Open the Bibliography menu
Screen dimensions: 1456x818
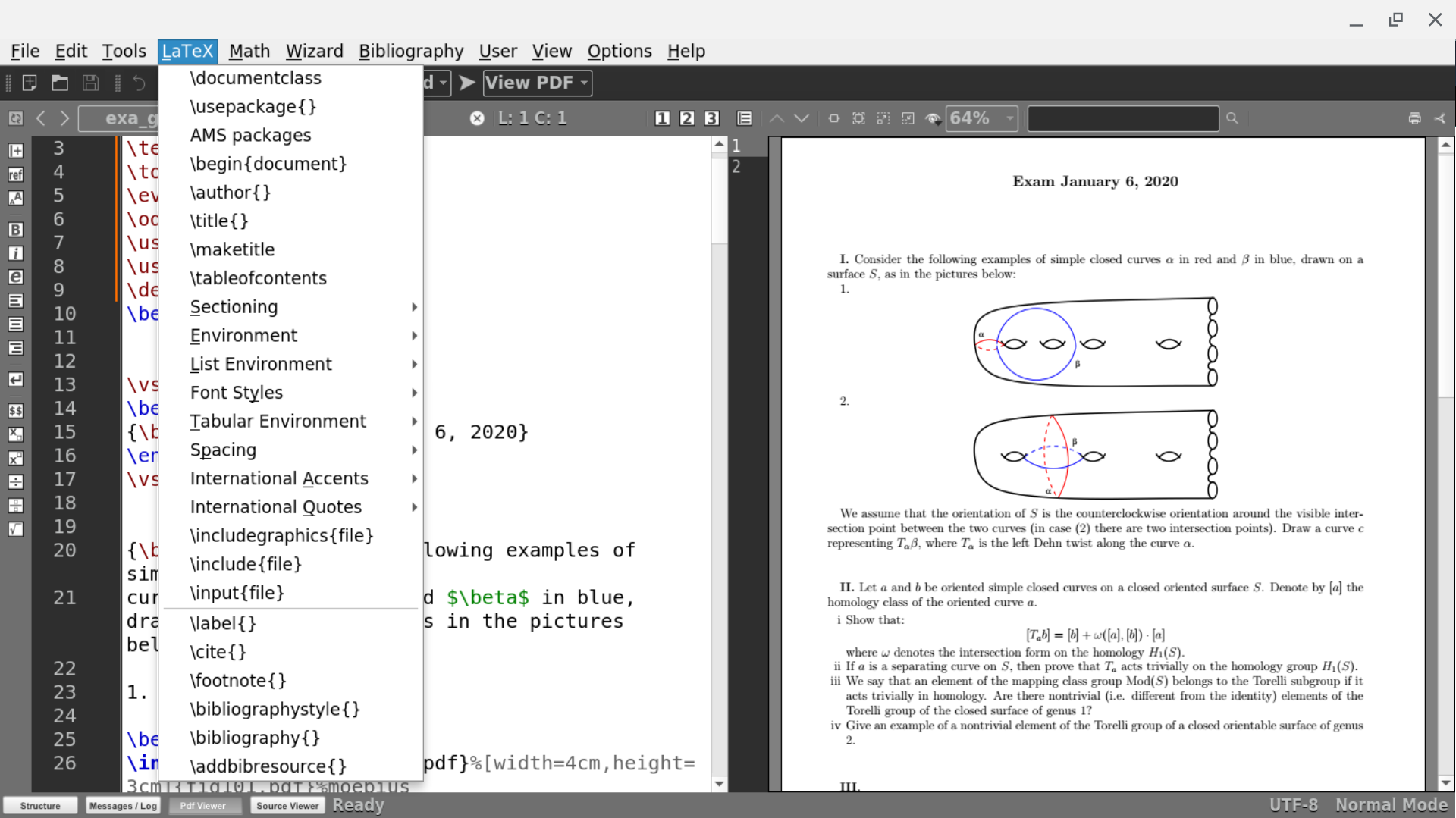pos(411,51)
